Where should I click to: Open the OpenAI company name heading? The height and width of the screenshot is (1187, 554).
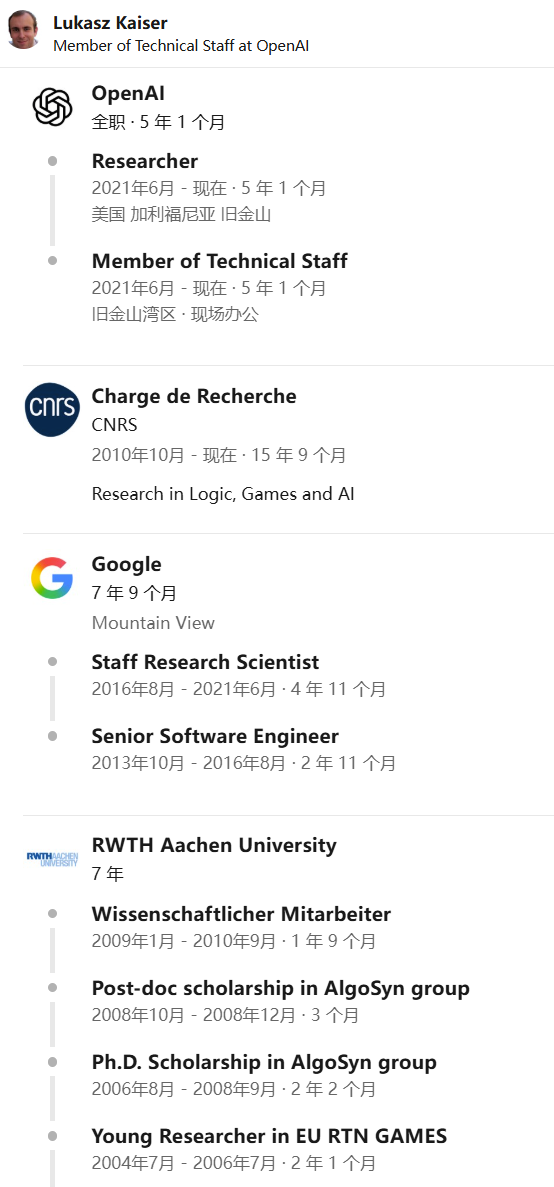(x=128, y=94)
